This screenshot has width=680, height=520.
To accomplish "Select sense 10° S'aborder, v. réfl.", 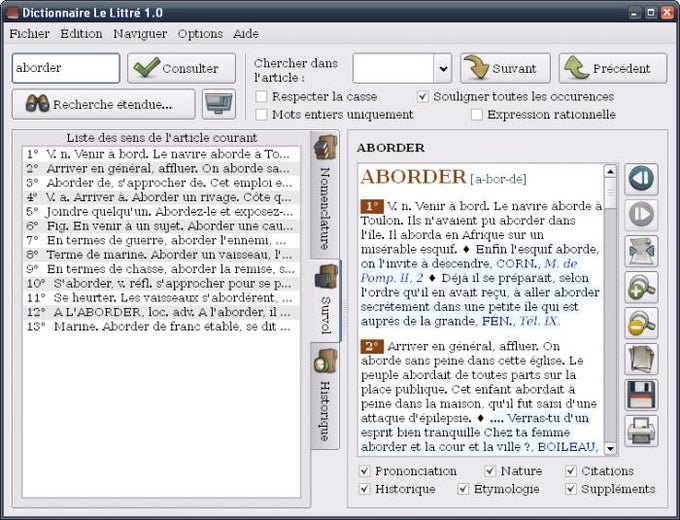I will coord(161,283).
